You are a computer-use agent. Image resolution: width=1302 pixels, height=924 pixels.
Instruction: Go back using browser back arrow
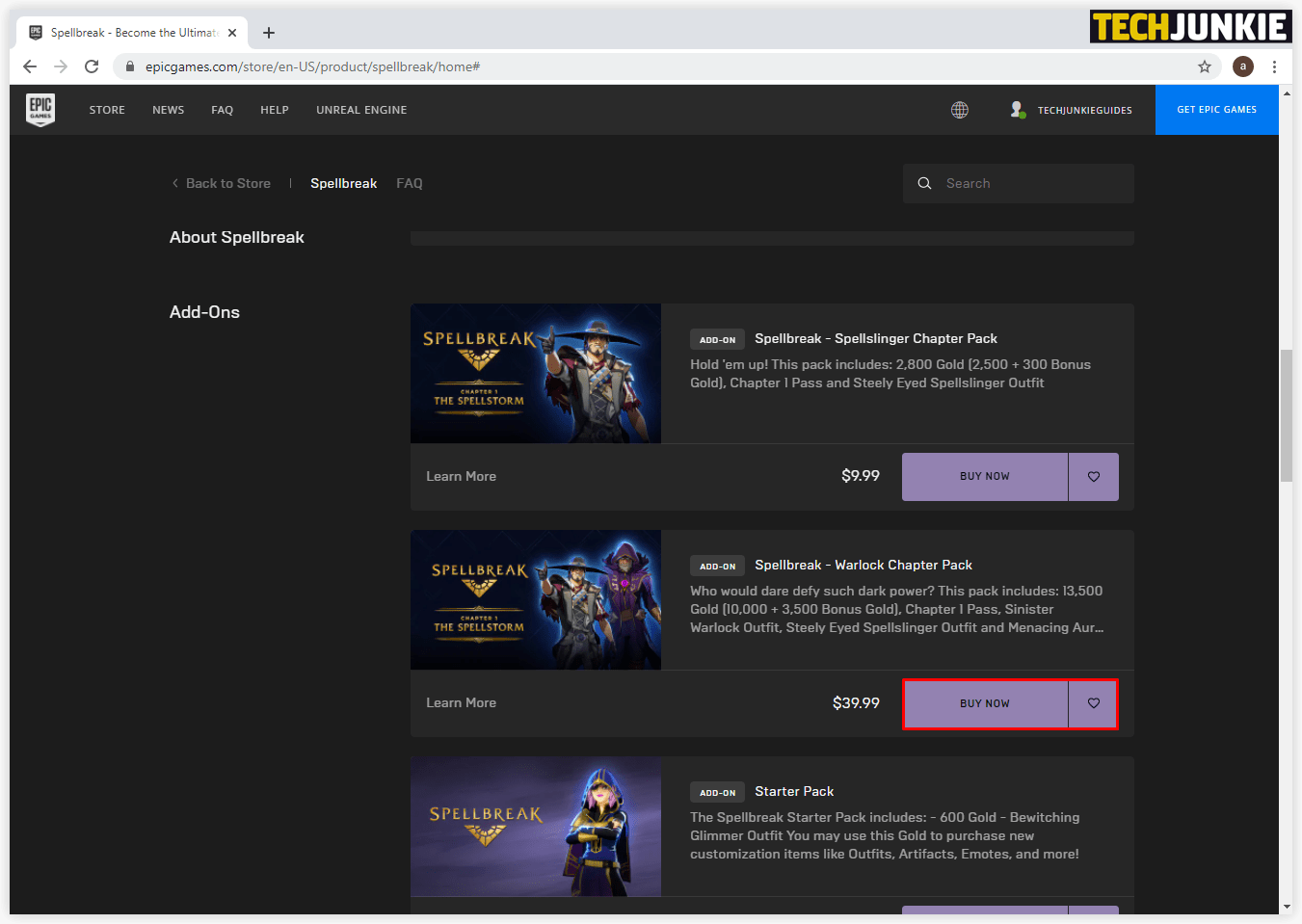30,66
